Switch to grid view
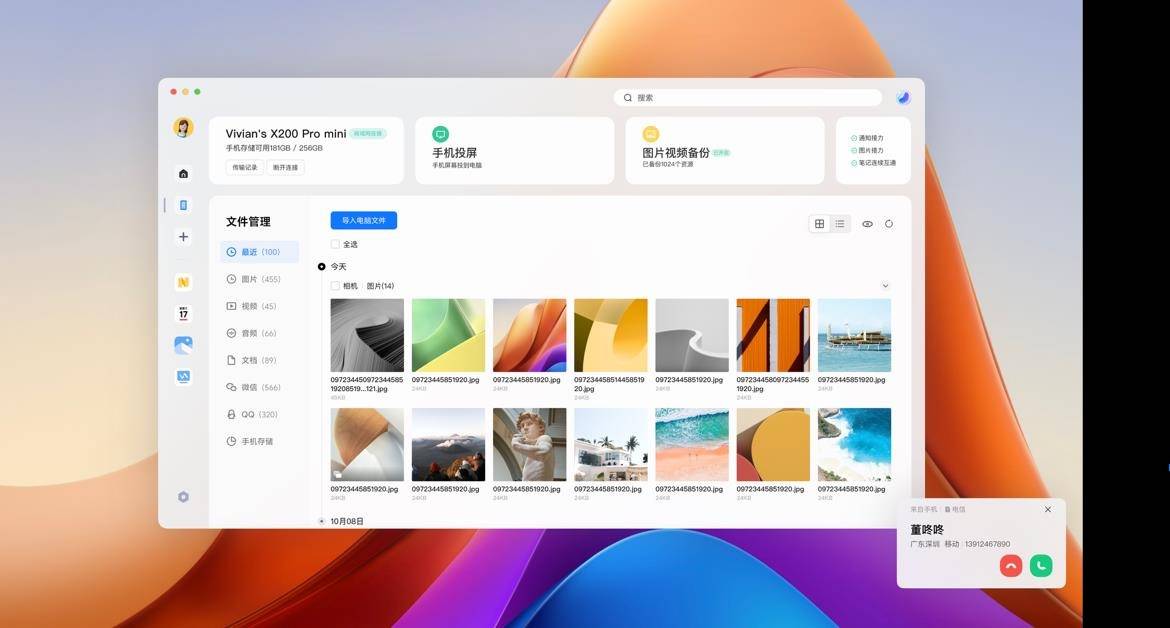1170x628 pixels. click(819, 224)
